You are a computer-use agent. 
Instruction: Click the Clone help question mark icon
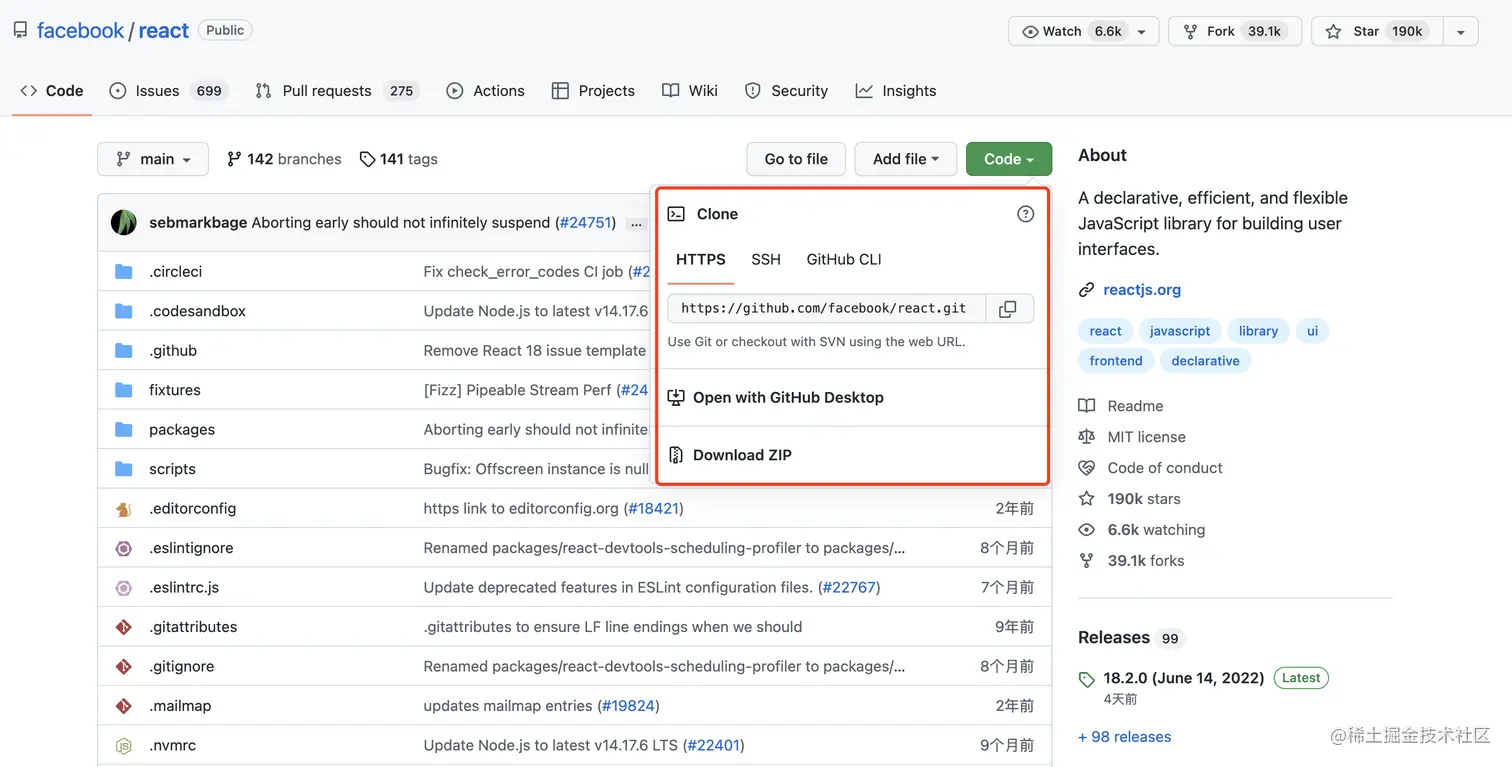1025,214
